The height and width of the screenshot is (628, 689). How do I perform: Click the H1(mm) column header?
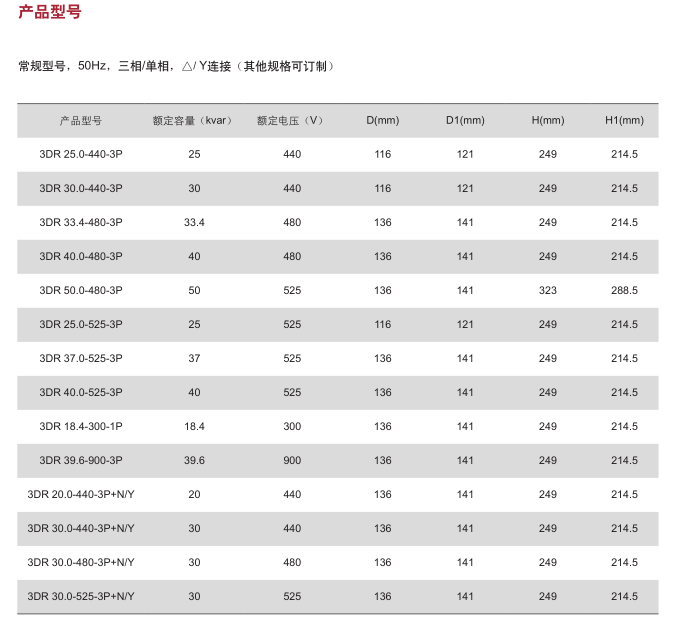625,121
